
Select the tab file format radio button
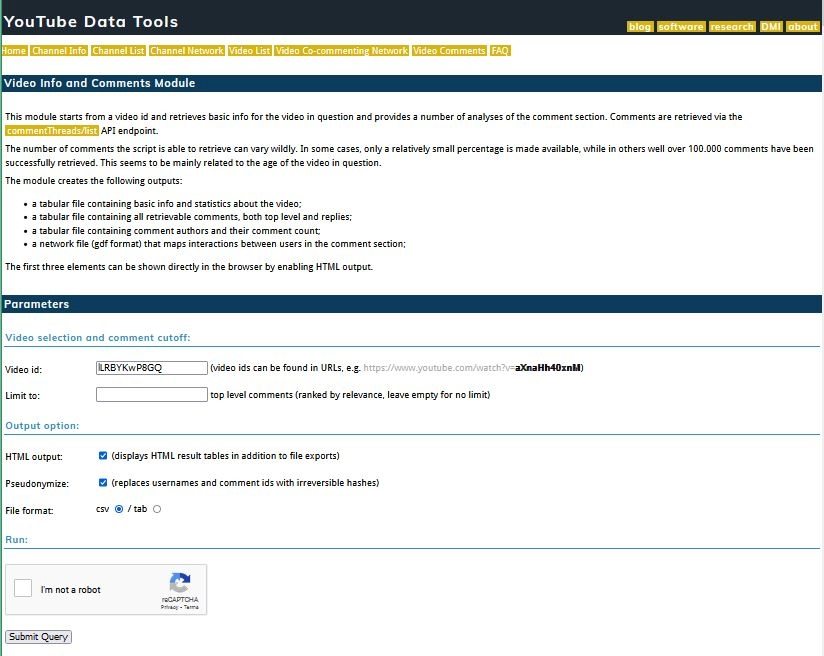tap(156, 508)
